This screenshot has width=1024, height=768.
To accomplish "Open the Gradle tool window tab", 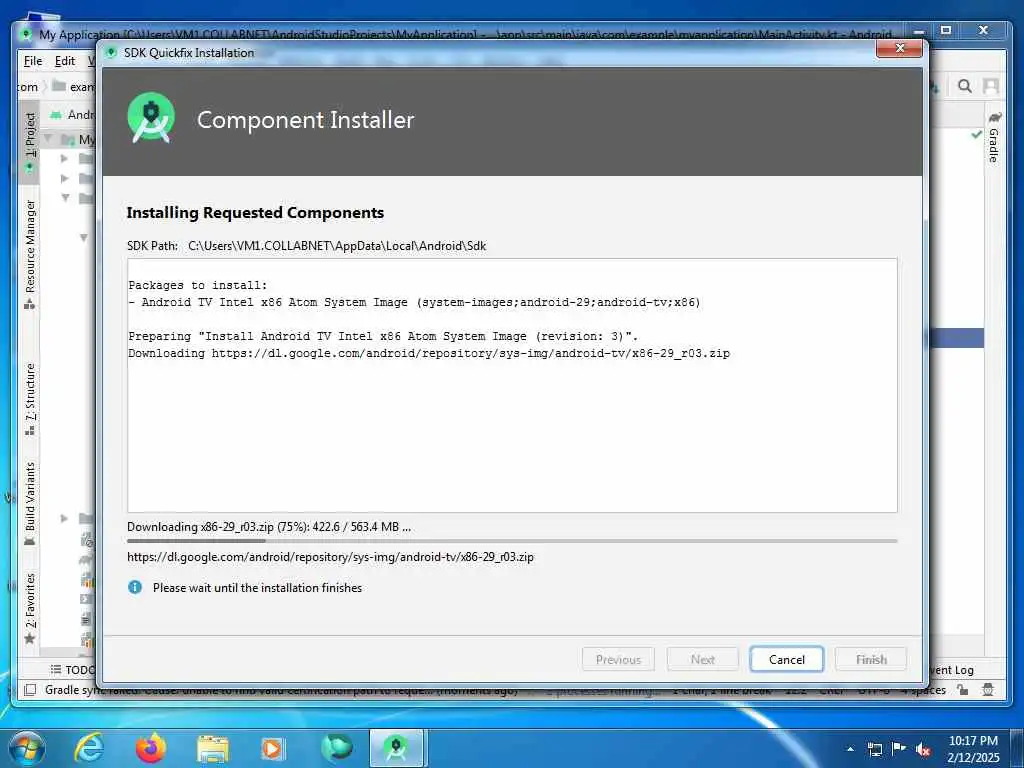I will [x=994, y=137].
